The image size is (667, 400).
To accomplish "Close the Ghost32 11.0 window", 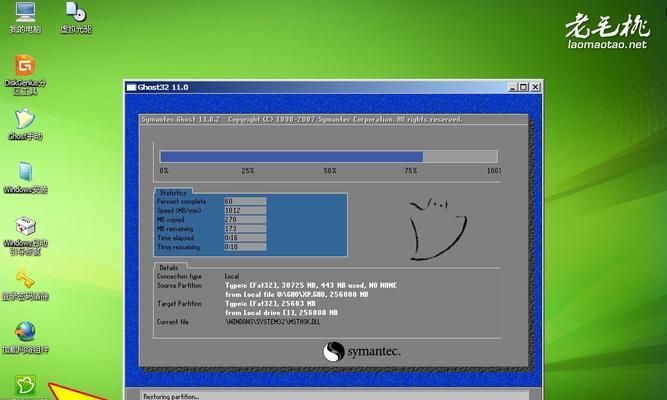I will coord(535,87).
